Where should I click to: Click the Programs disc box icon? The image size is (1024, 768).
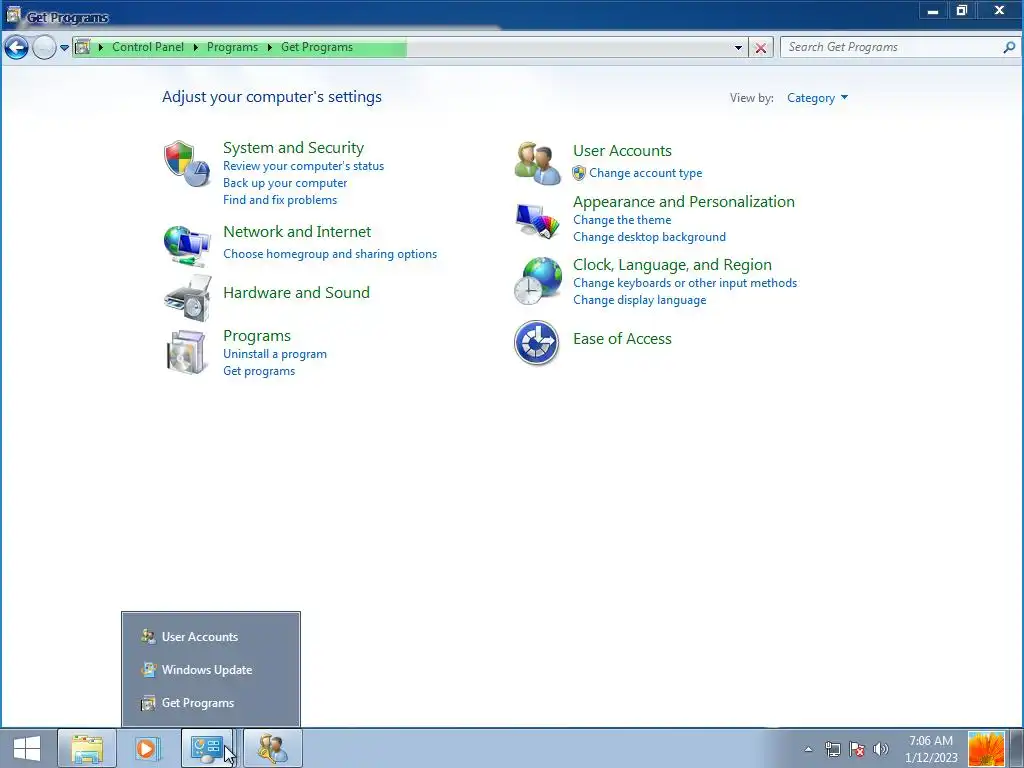[x=187, y=351]
